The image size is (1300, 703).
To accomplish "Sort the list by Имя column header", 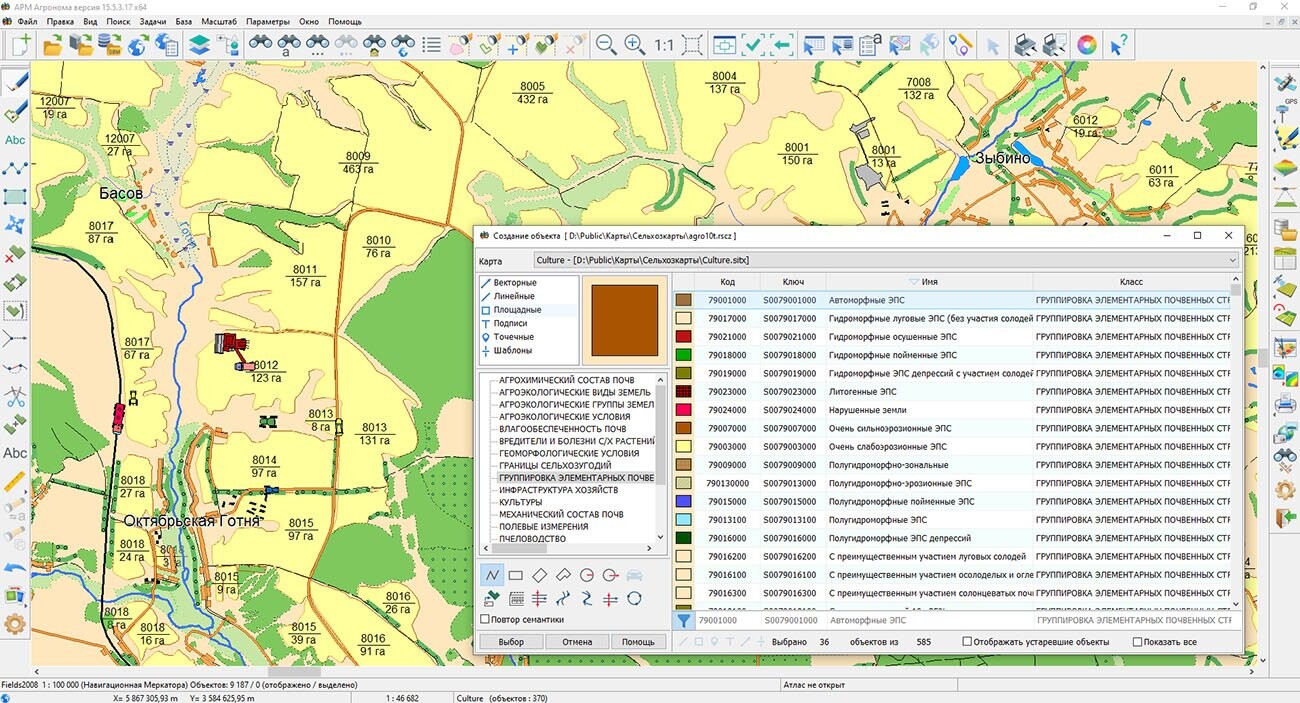I will click(929, 282).
